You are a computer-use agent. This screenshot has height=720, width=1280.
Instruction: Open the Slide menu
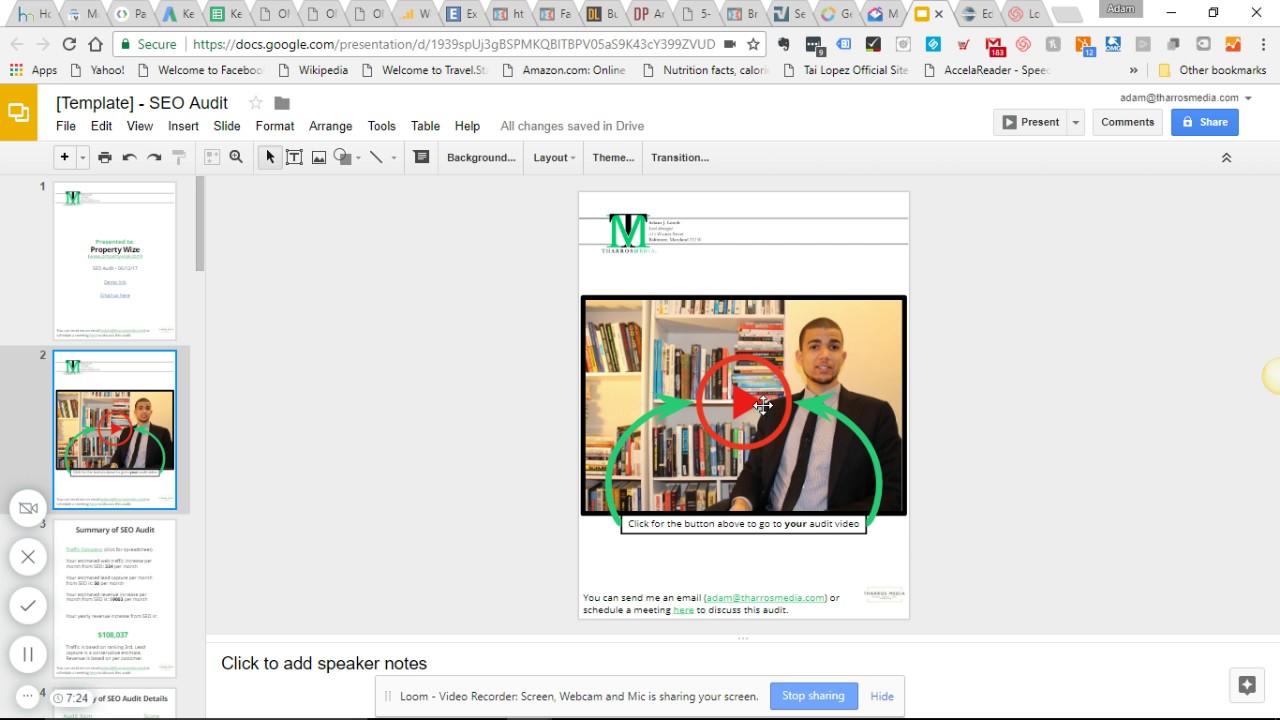point(227,126)
